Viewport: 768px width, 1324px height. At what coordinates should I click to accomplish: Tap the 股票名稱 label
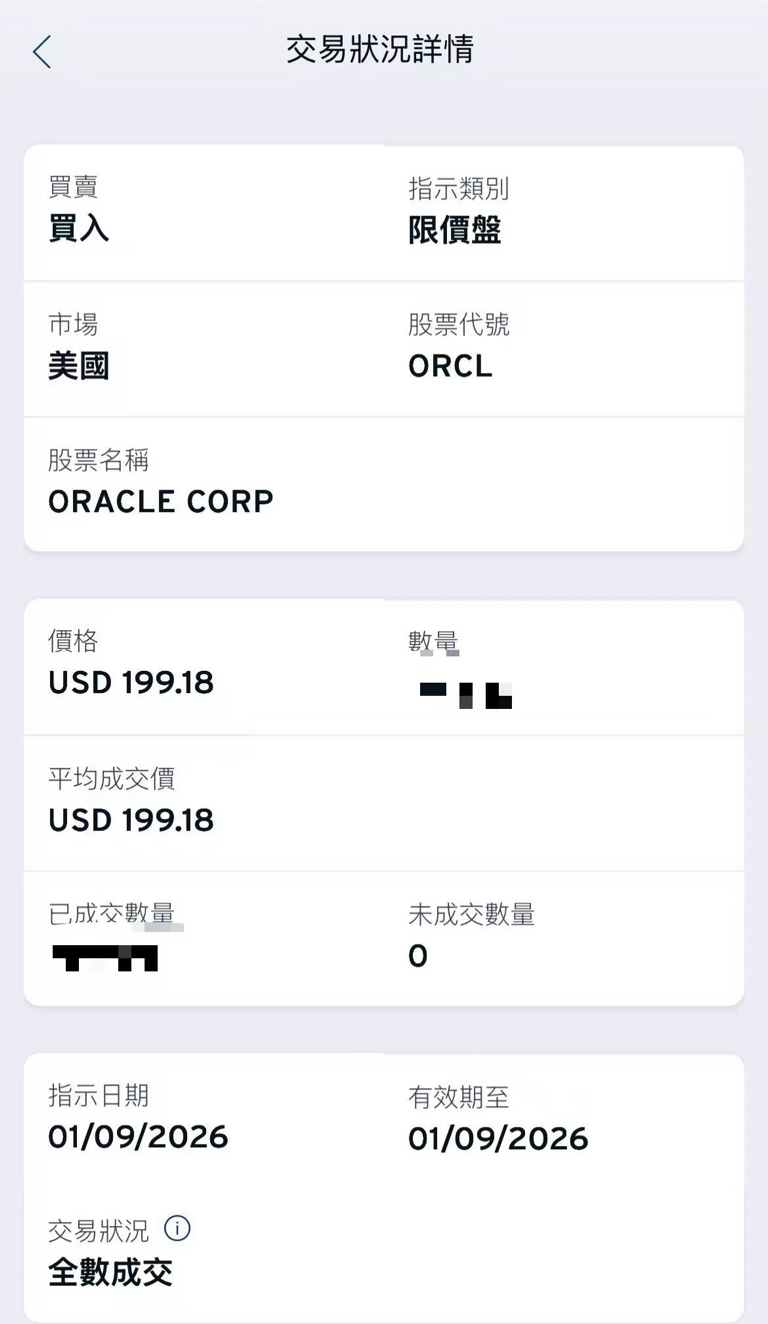pos(98,460)
